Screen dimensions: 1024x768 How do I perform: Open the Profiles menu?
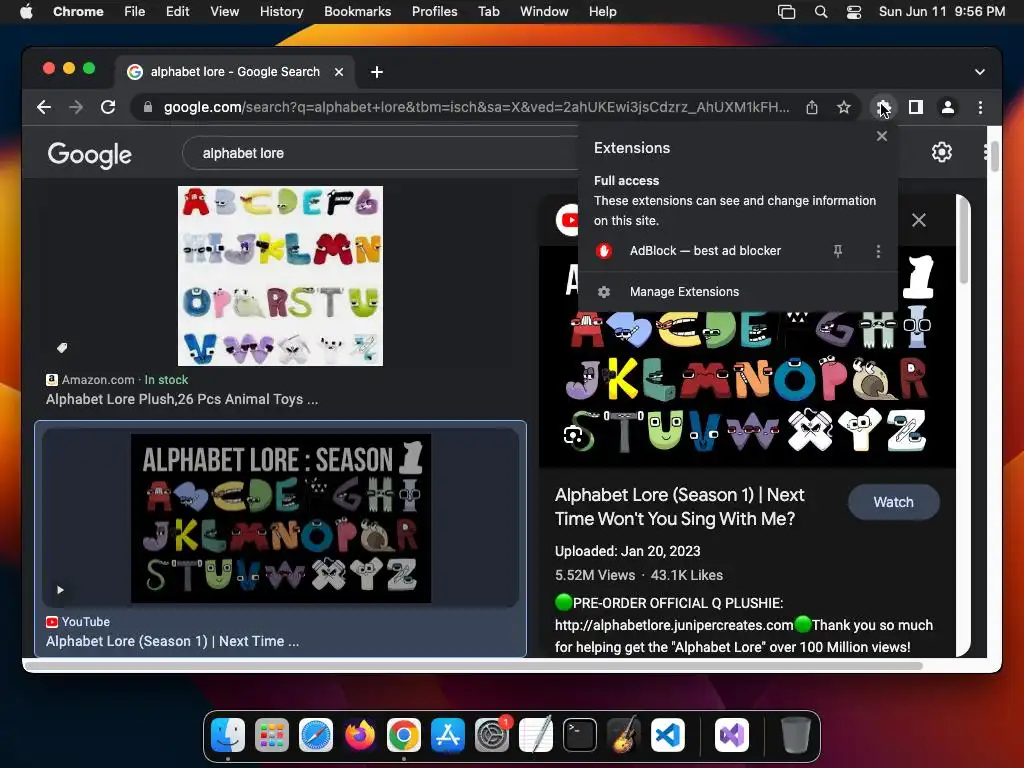click(434, 11)
